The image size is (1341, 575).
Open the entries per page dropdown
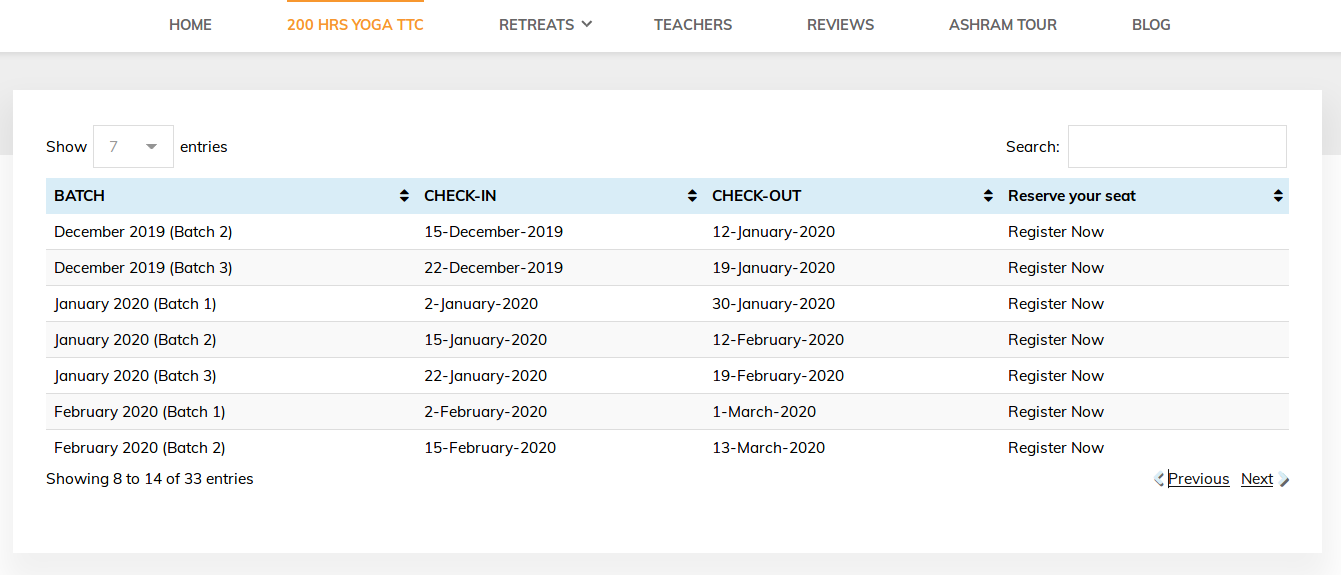pyautogui.click(x=133, y=146)
